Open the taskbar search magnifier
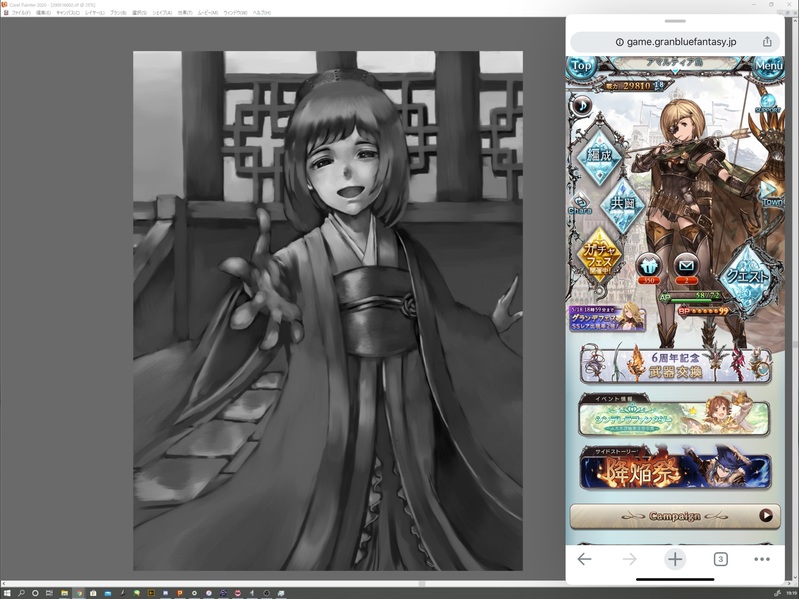The width and height of the screenshot is (799, 599). coord(21,593)
